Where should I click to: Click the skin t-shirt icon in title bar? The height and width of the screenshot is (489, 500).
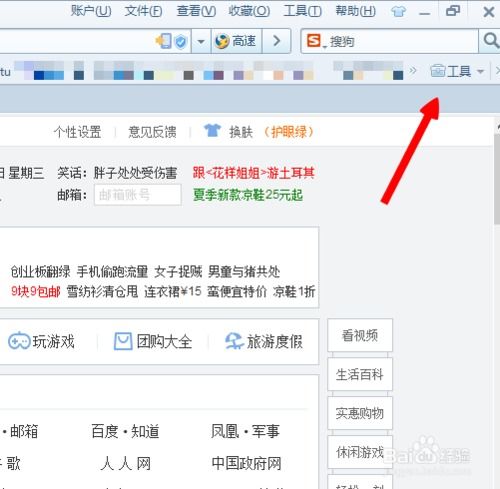click(x=398, y=12)
